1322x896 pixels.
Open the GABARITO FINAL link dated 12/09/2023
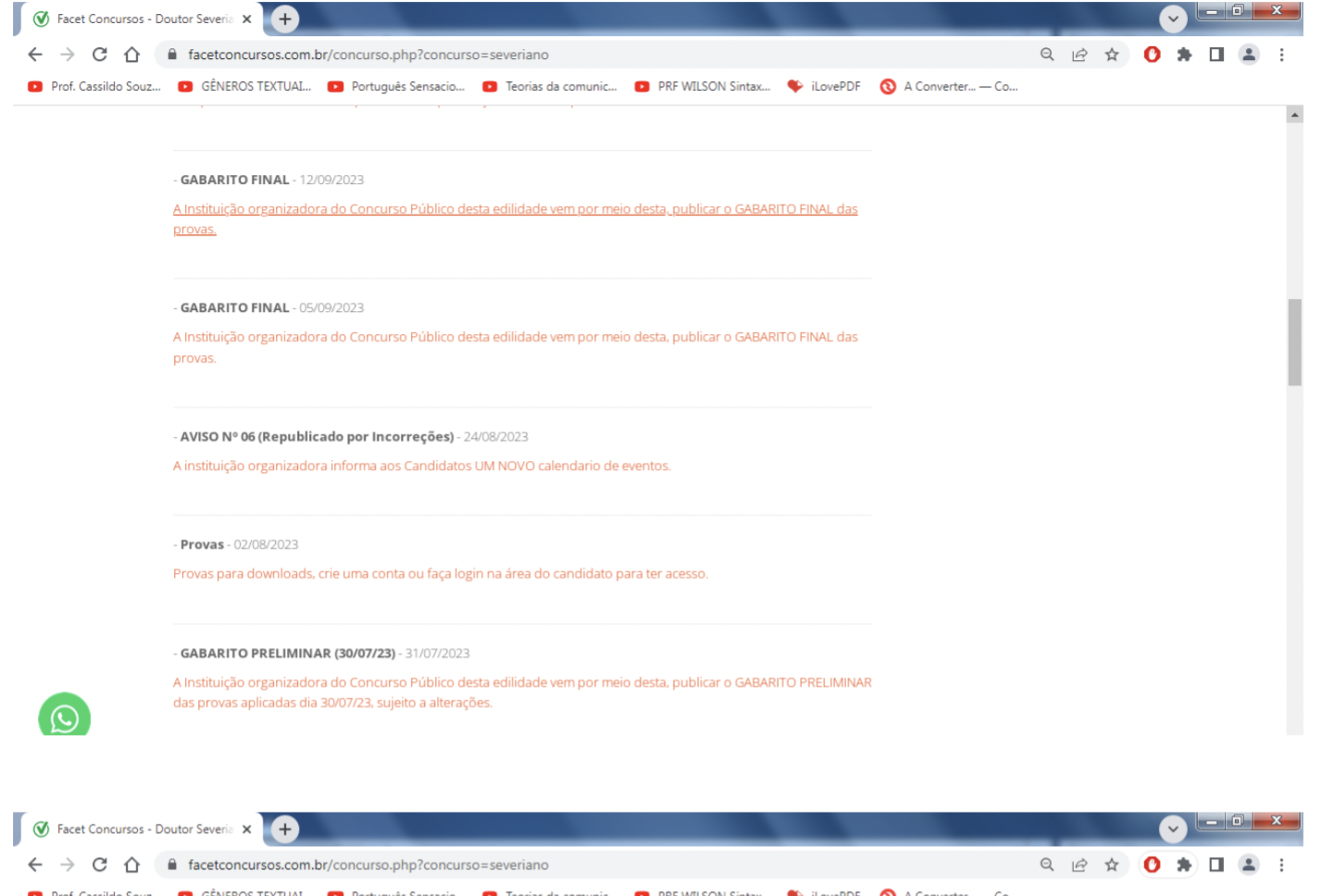tap(515, 209)
